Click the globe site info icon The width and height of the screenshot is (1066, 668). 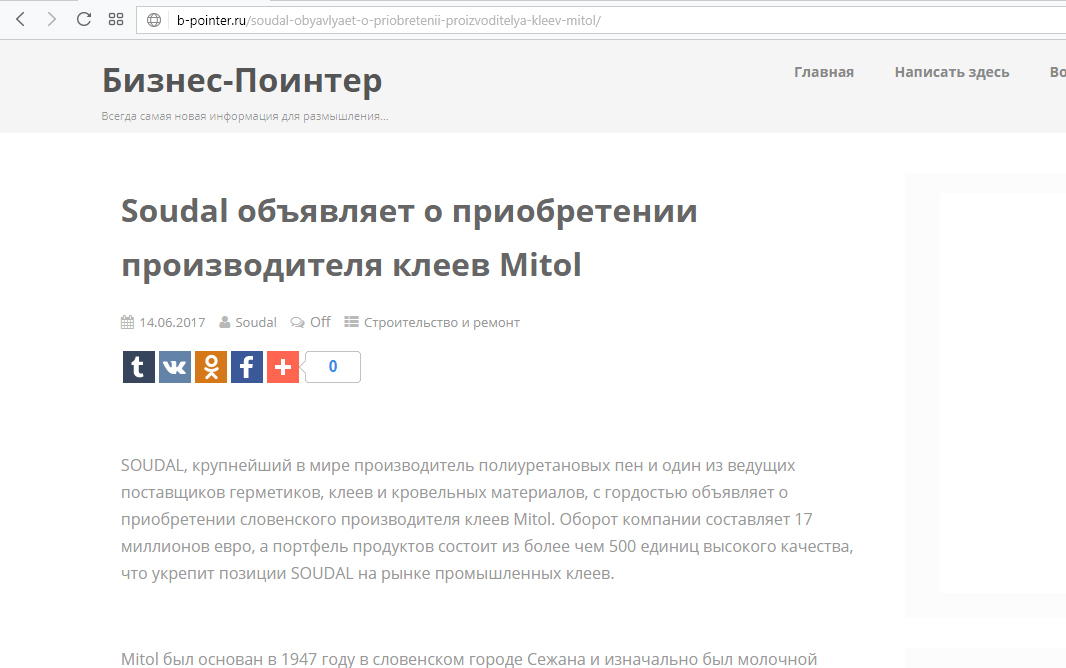click(154, 20)
